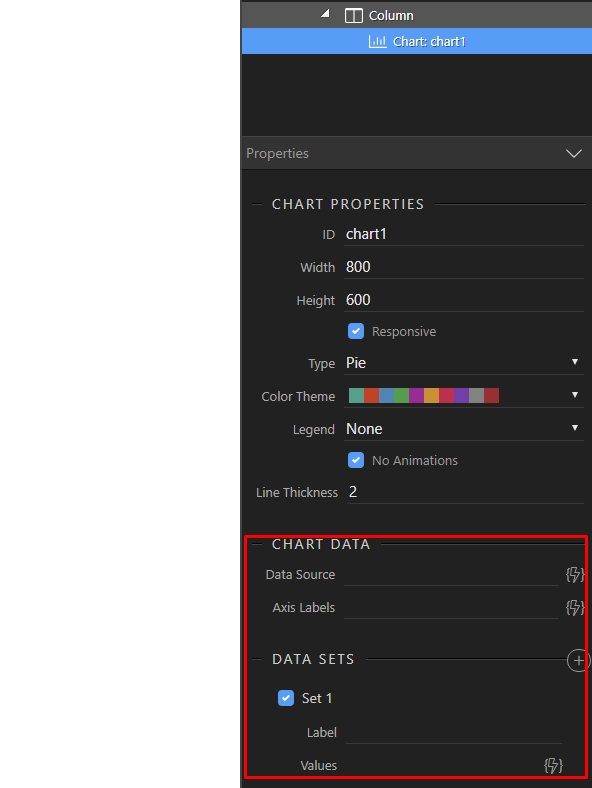Open data binding picker for Data Source
This screenshot has height=788, width=592.
click(x=575, y=574)
